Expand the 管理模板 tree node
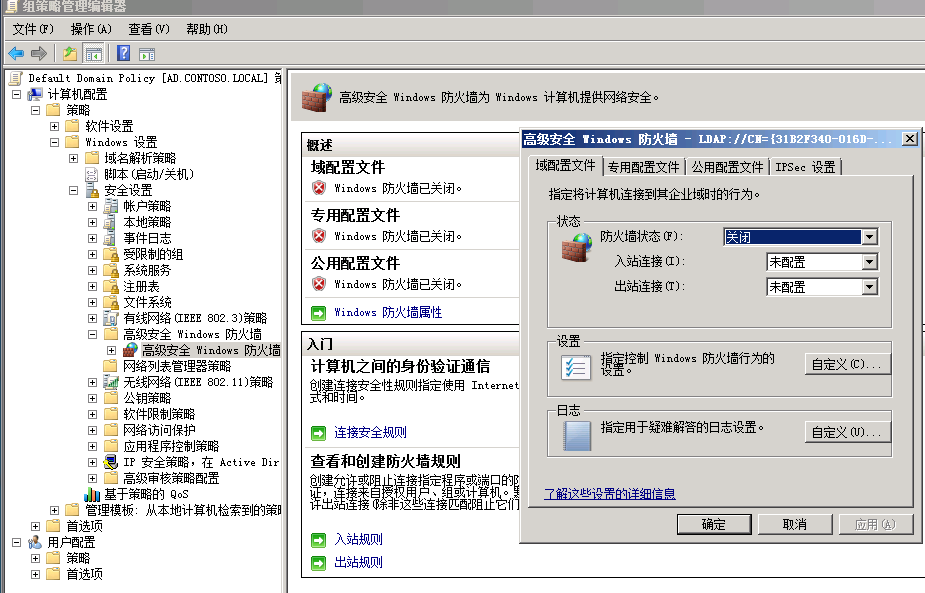 tap(54, 510)
